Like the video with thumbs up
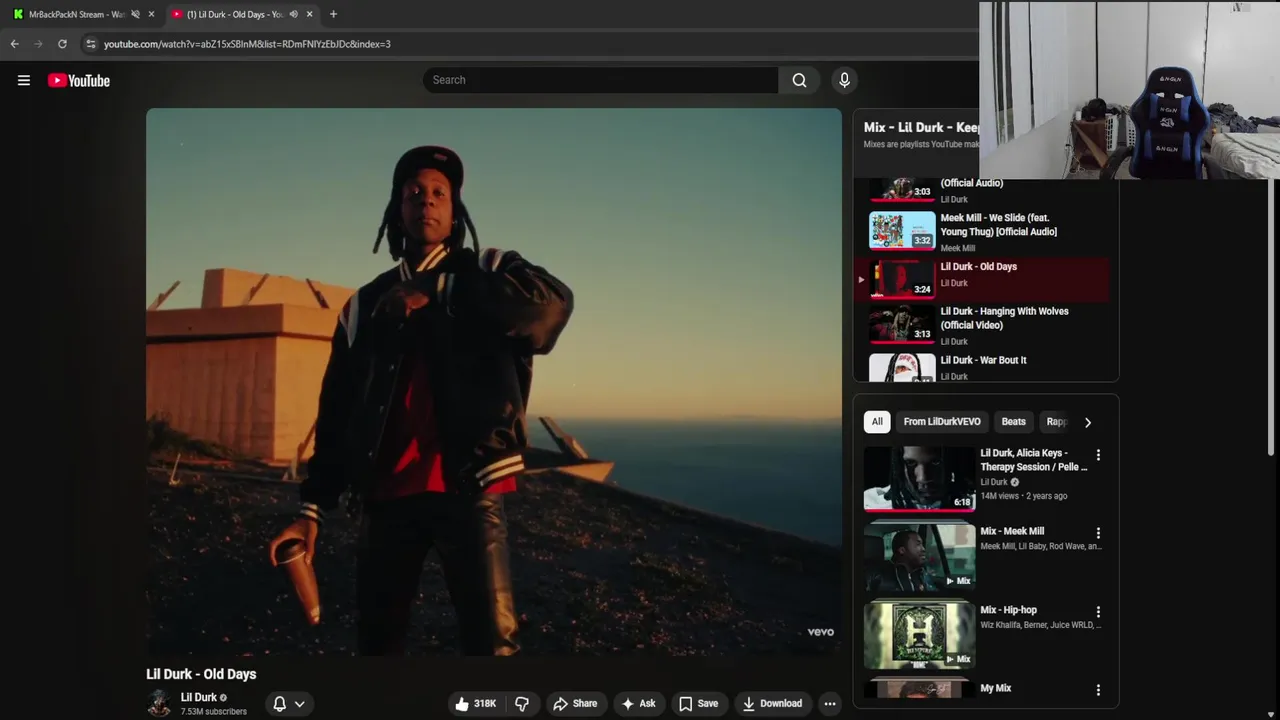The image size is (1280, 720). (x=475, y=704)
